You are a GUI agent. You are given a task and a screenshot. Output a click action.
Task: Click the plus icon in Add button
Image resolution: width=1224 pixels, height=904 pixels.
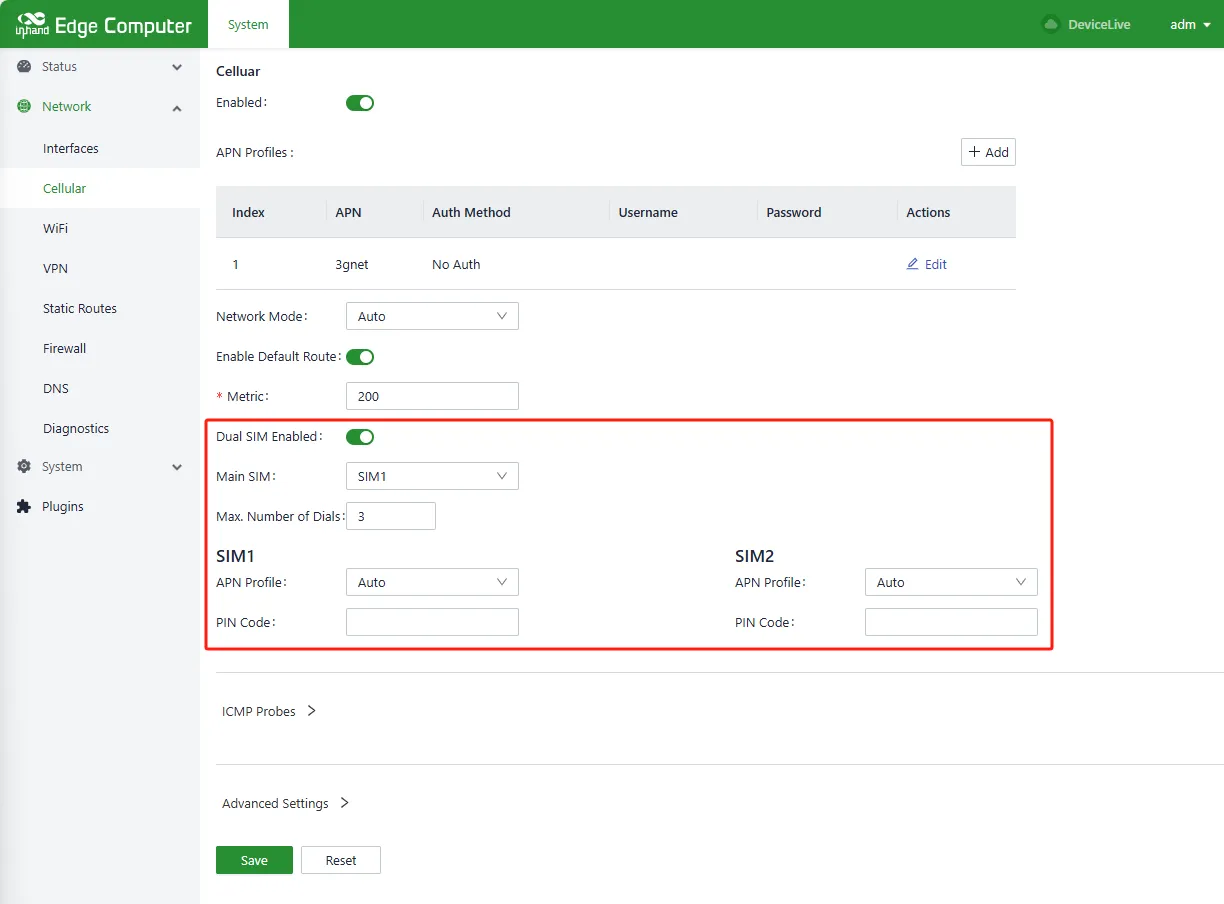pyautogui.click(x=974, y=152)
